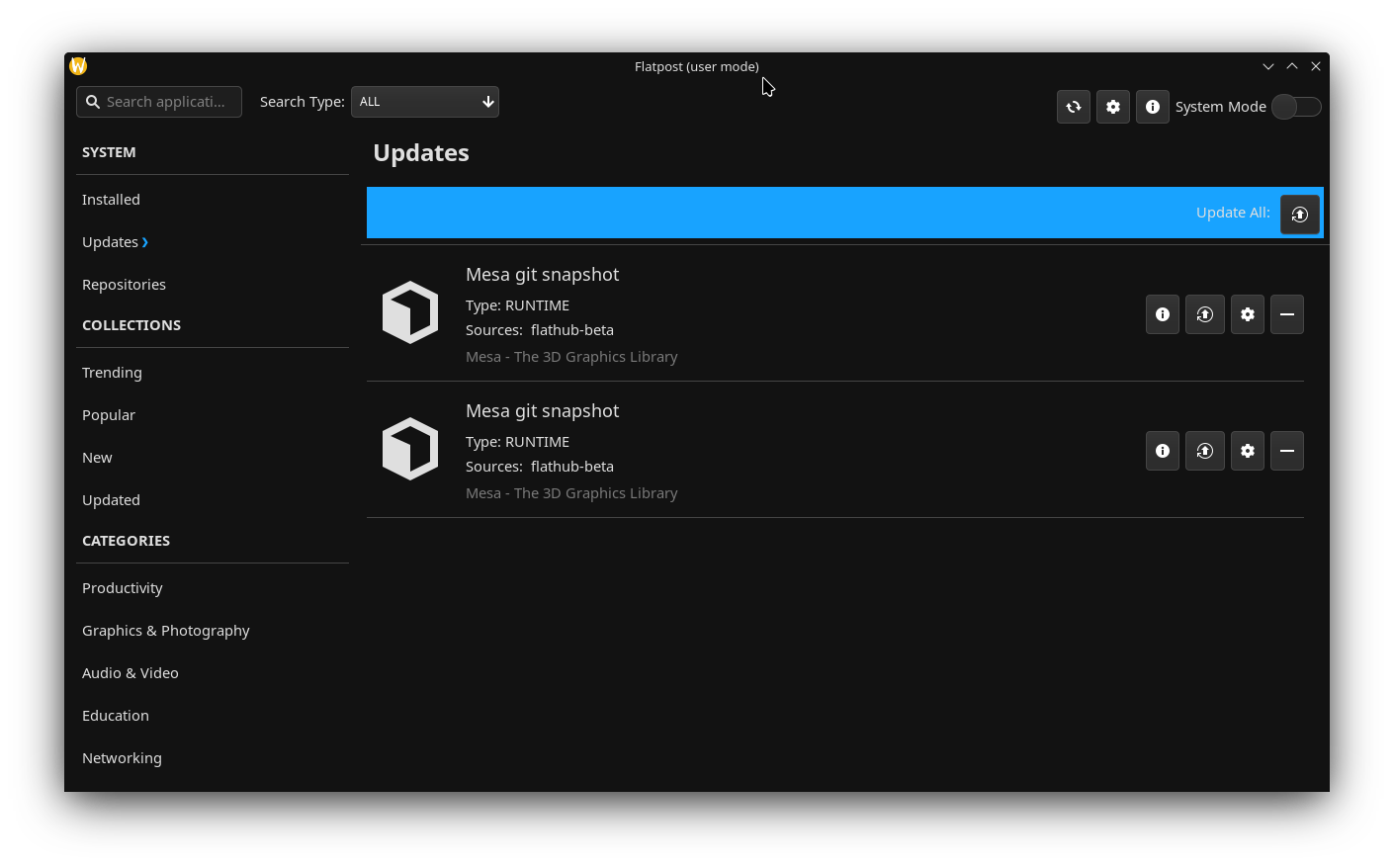1394x868 pixels.
Task: Open the Search Type dropdown
Action: click(x=425, y=101)
